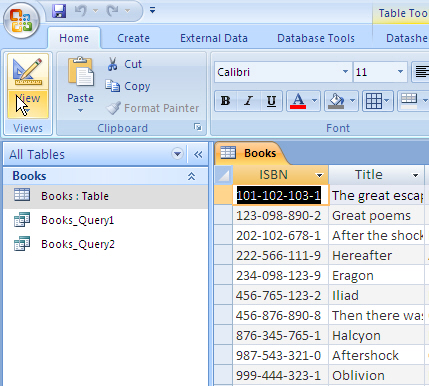
Task: Paste clipboard contents with the Paste icon
Action: click(x=80, y=72)
